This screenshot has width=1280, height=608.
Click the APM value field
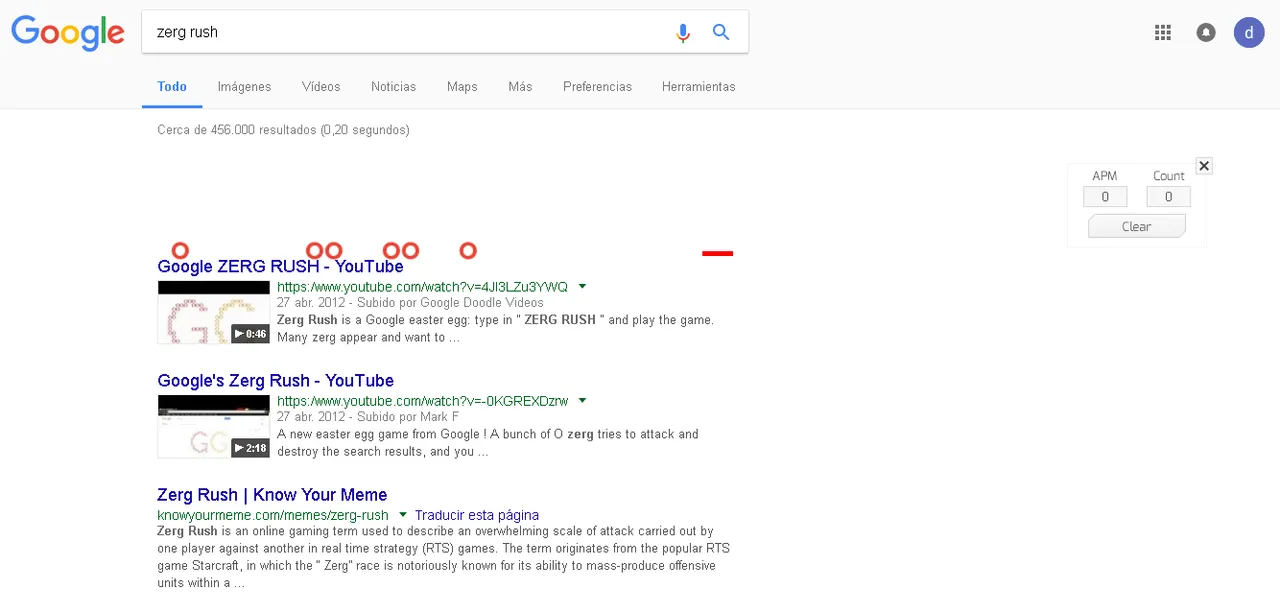pyautogui.click(x=1105, y=197)
